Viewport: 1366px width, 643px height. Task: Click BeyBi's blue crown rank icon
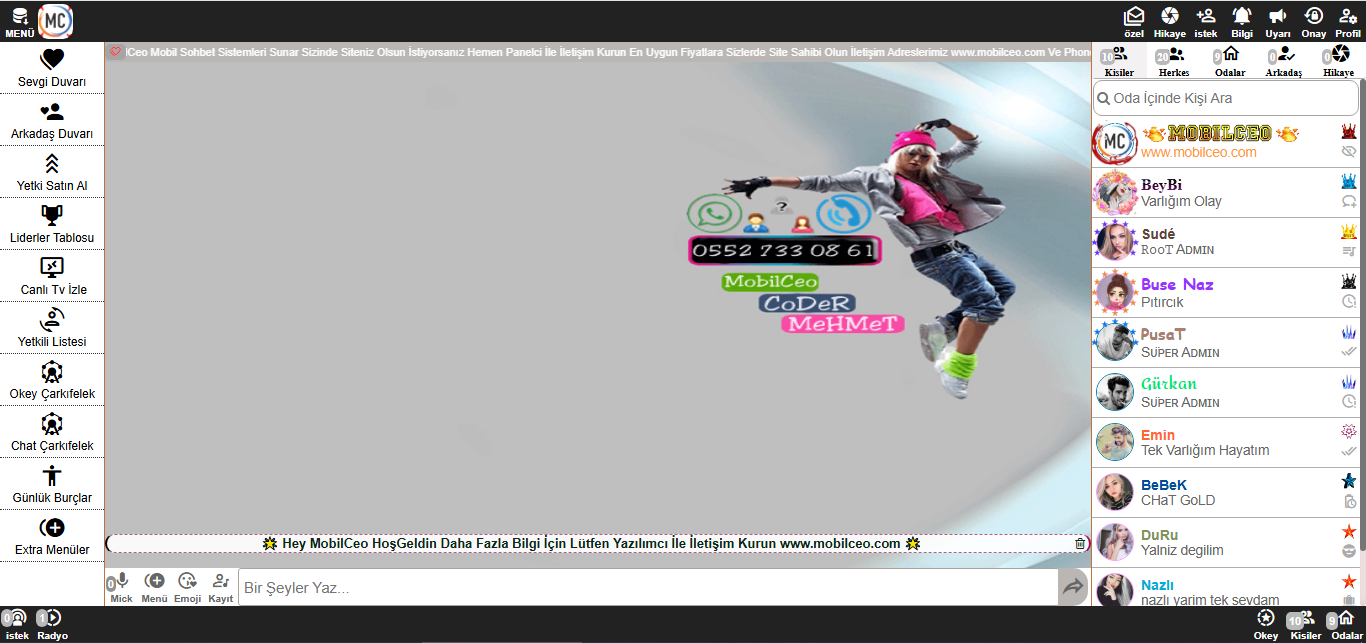tap(1348, 182)
